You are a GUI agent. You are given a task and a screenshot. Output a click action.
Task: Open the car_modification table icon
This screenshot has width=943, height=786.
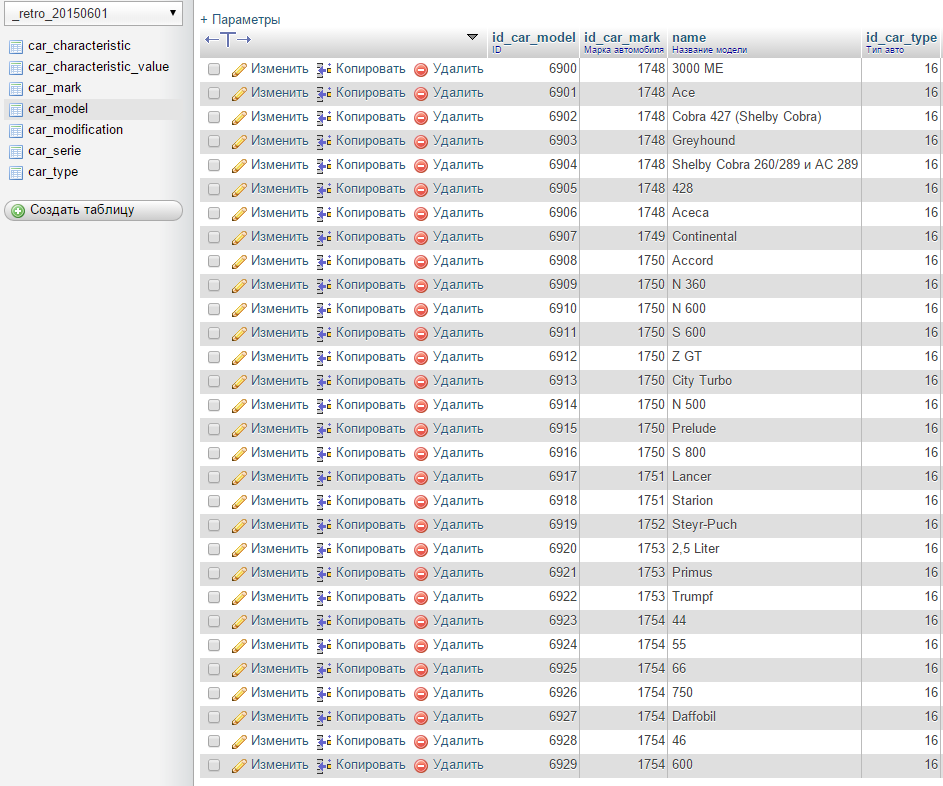coord(16,130)
